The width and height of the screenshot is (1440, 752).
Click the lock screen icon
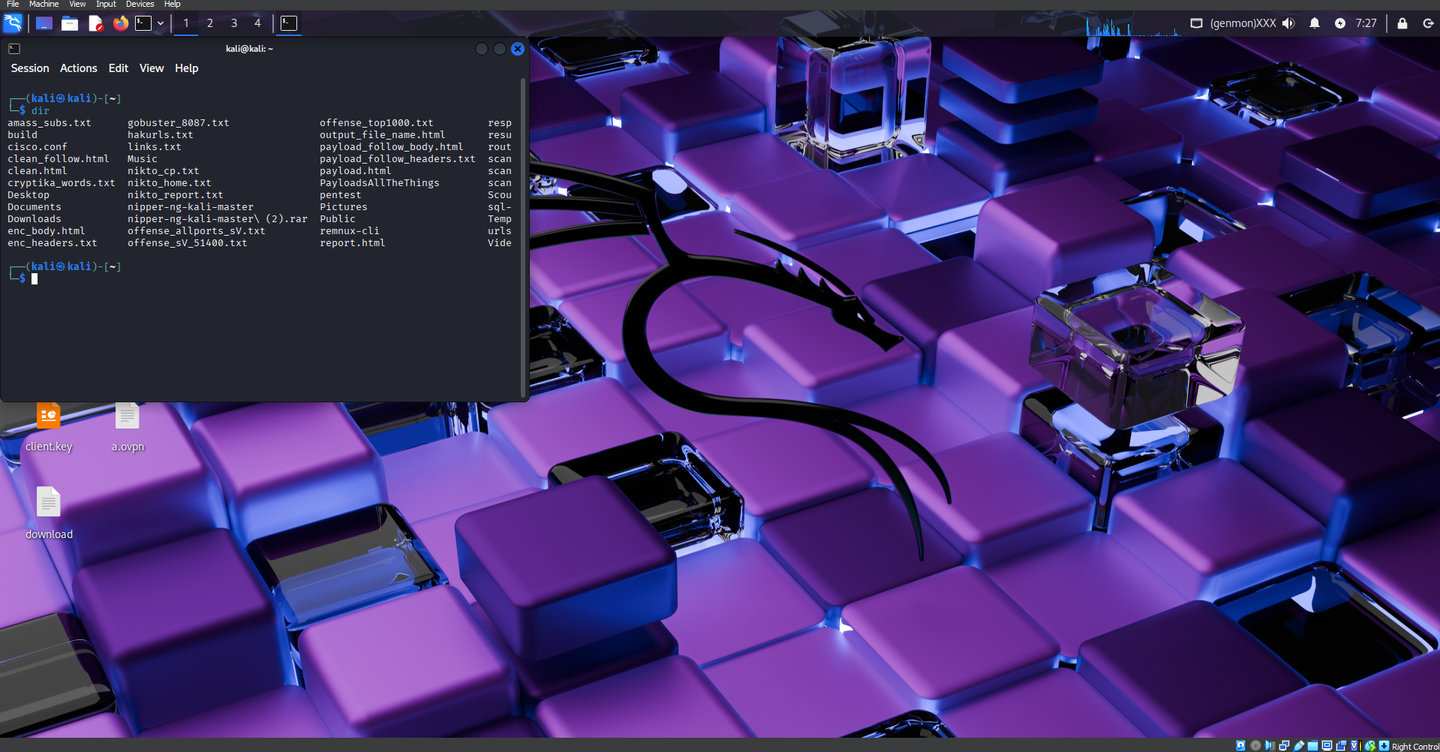[x=1402, y=23]
